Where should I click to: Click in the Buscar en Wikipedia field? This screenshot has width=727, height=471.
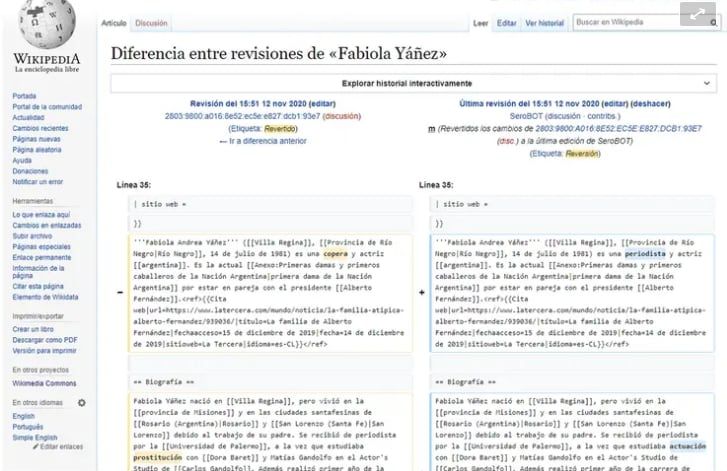click(618, 22)
